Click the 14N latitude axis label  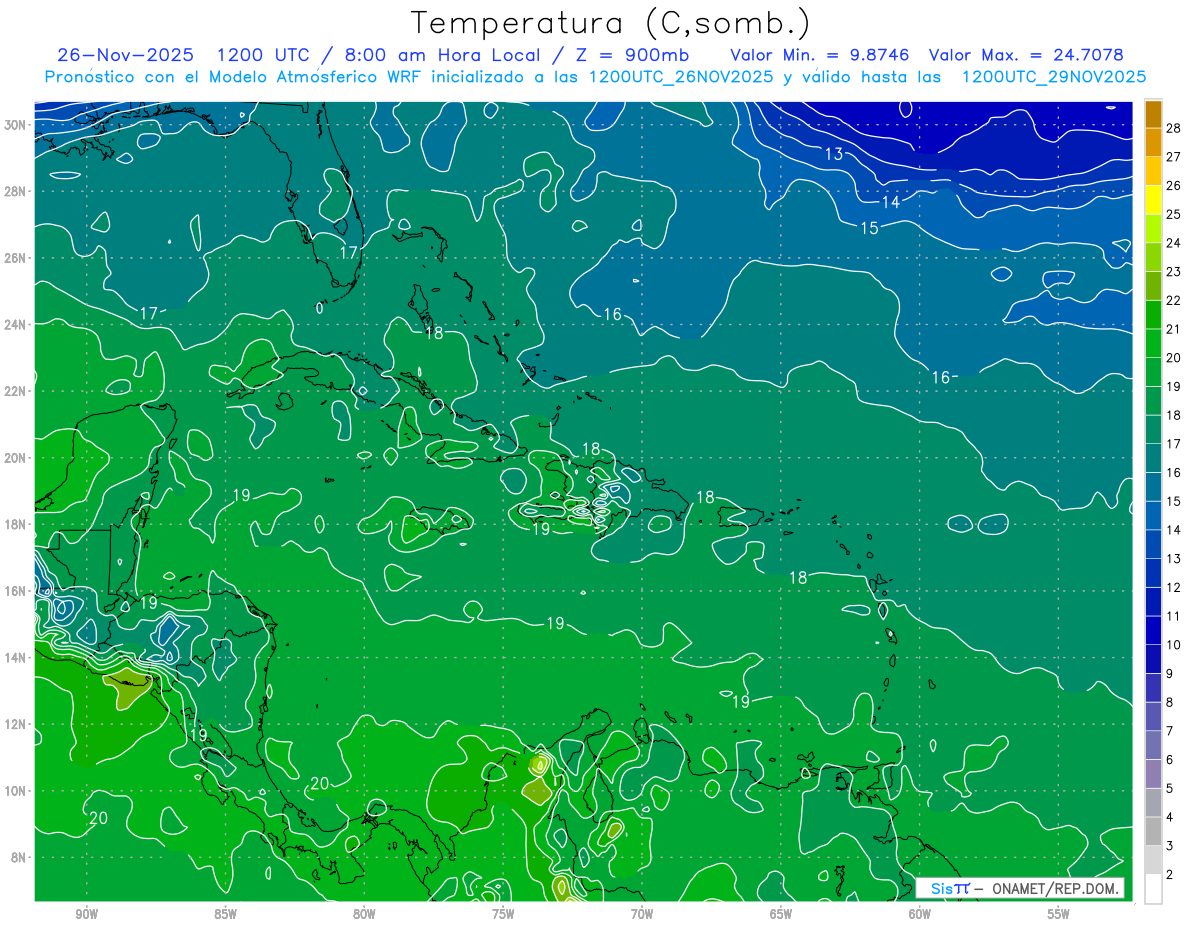pos(16,657)
